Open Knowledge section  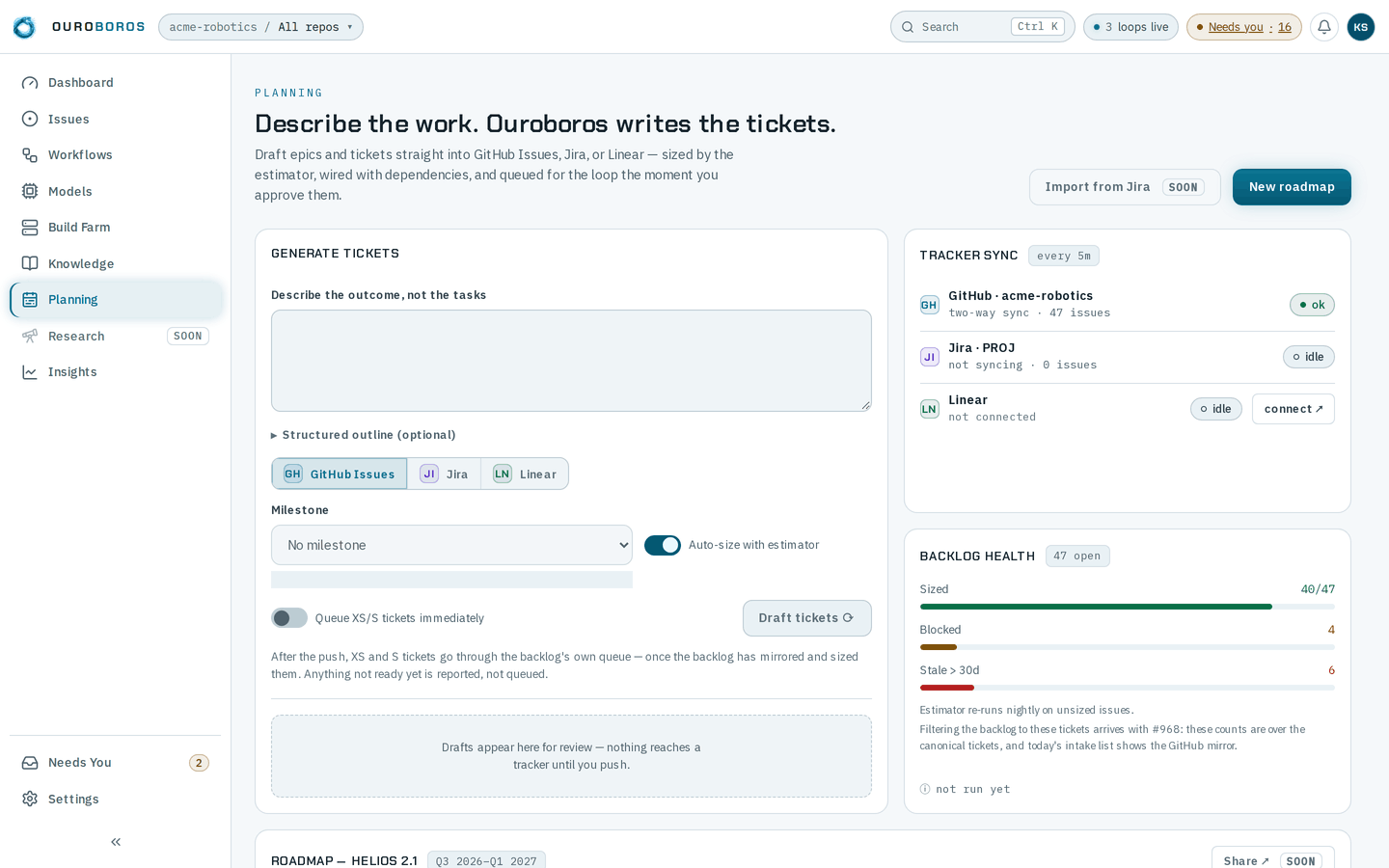point(116,263)
